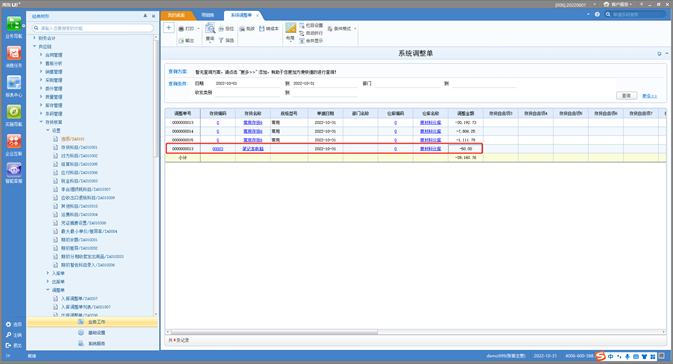The image size is (673, 364).
Task: Click the 条件格式 conditional format toolbar button
Action: pos(340,28)
